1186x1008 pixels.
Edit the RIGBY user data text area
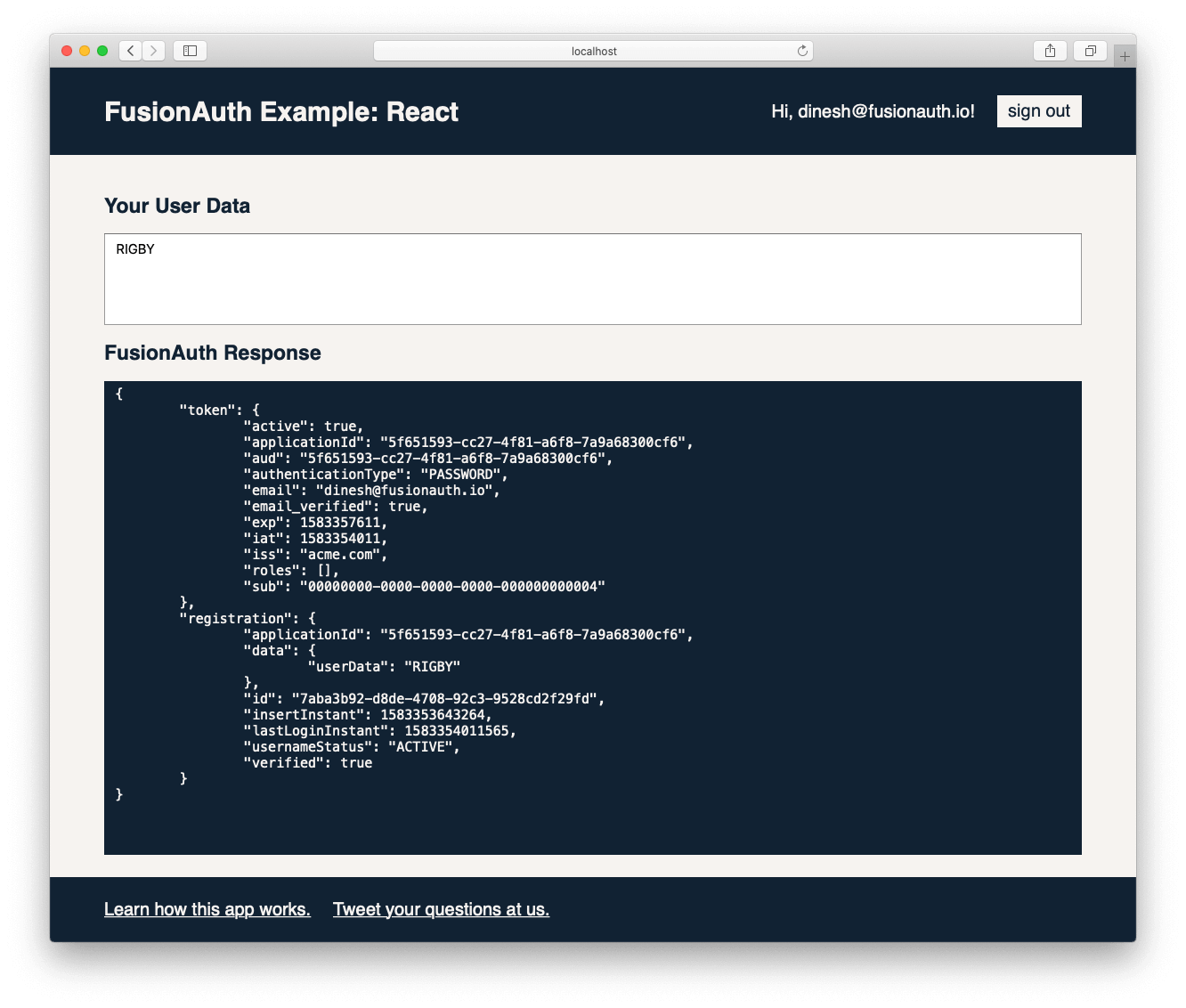[x=593, y=279]
